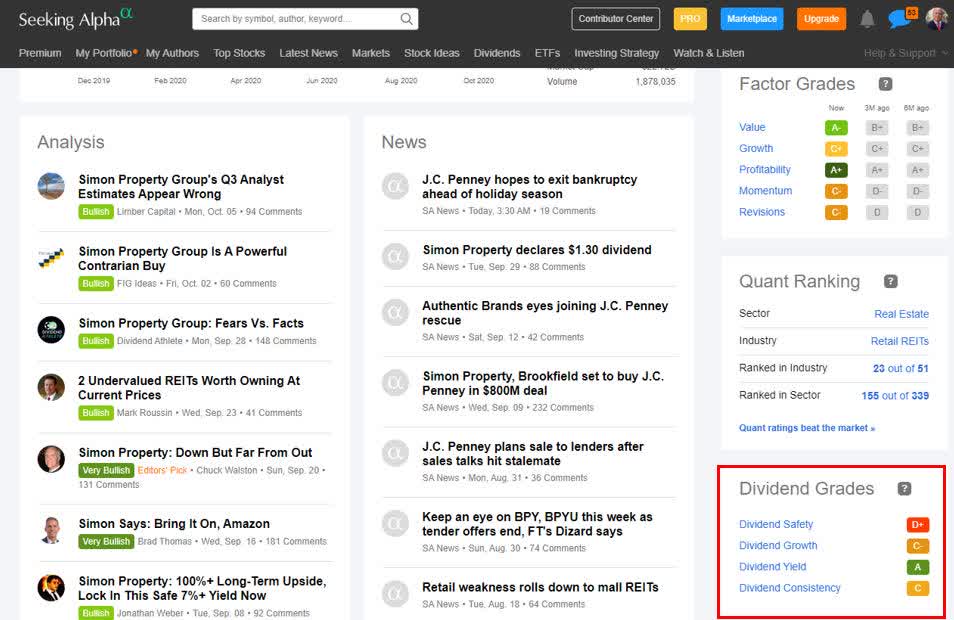Click the Chuck Walston author thumbnail

click(51, 459)
